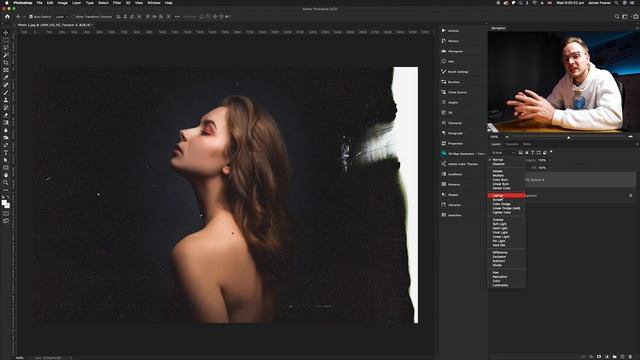Select the Hand tool
Screen dimensions: 640x360
(x=6, y=175)
